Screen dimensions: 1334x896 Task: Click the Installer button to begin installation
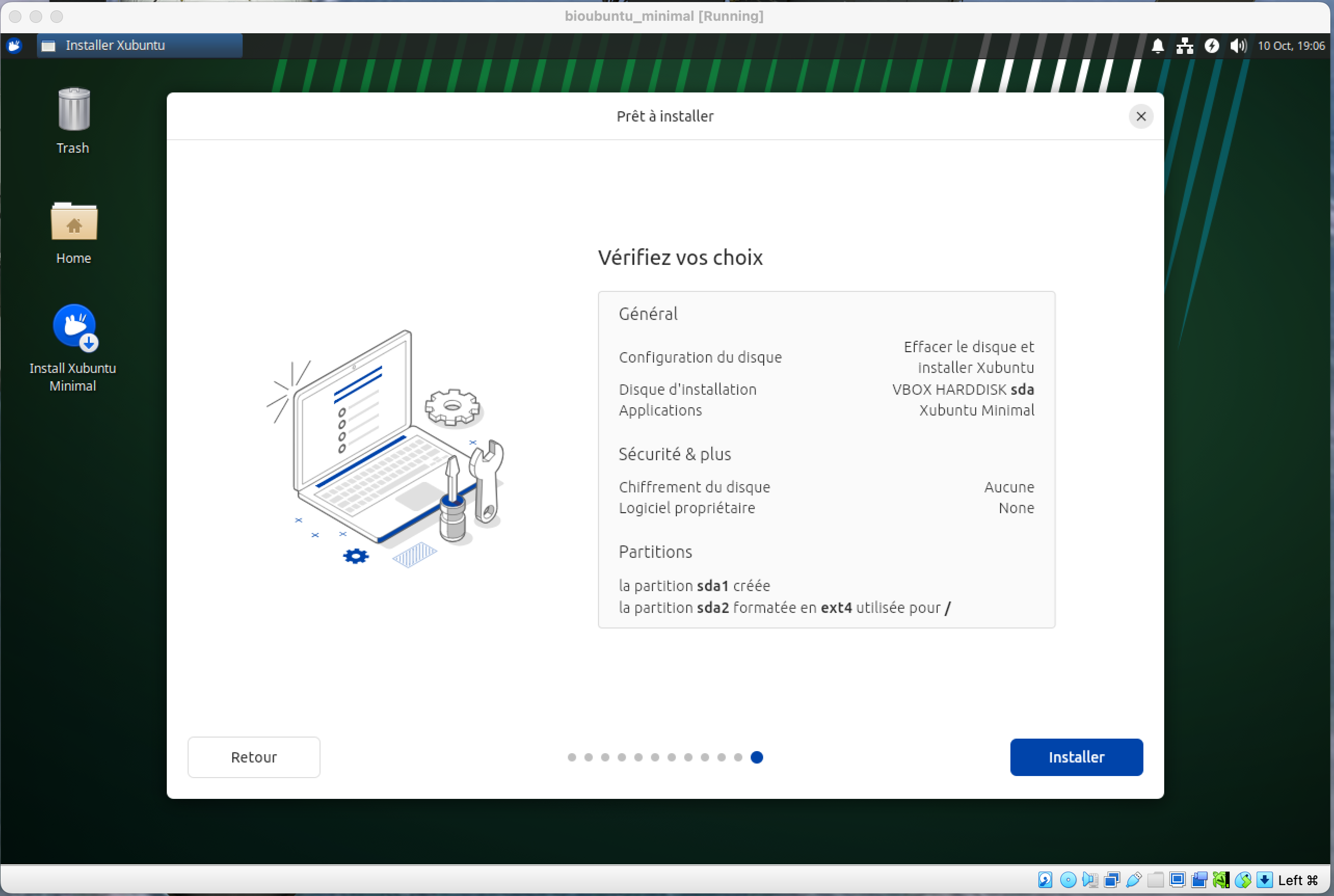(1076, 757)
